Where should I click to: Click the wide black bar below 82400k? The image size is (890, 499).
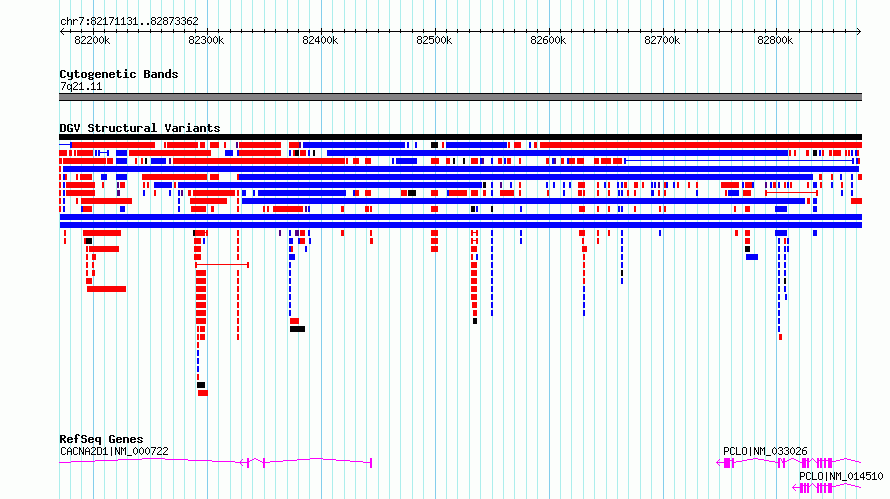(297, 329)
